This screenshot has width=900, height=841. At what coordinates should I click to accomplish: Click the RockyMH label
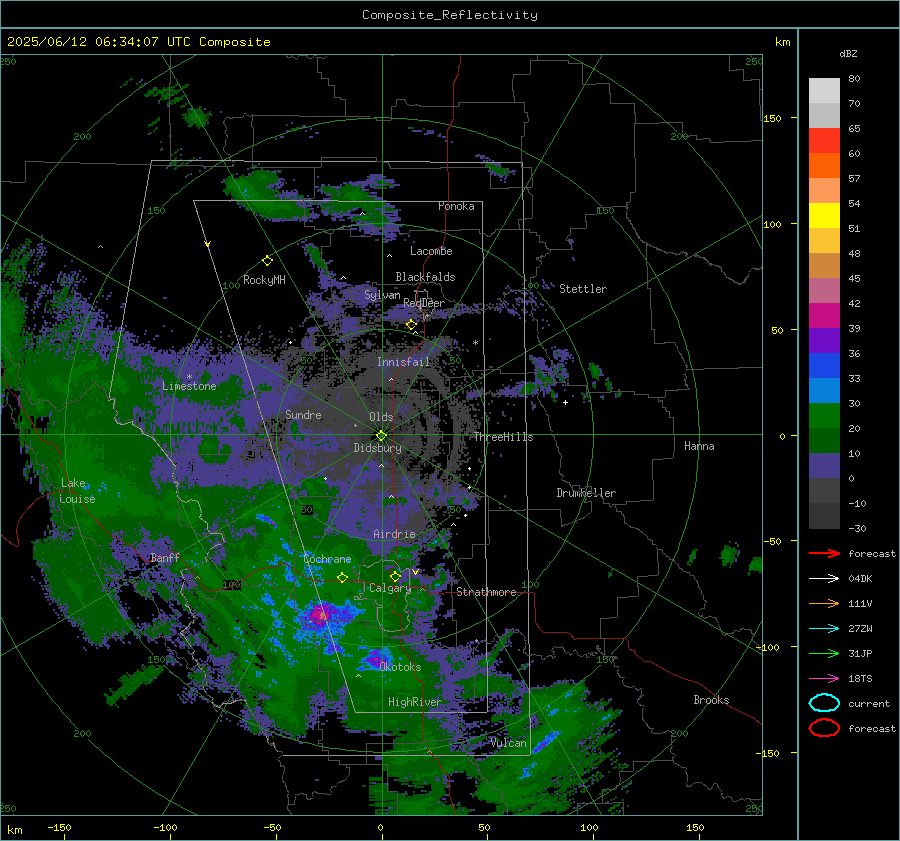(x=264, y=280)
